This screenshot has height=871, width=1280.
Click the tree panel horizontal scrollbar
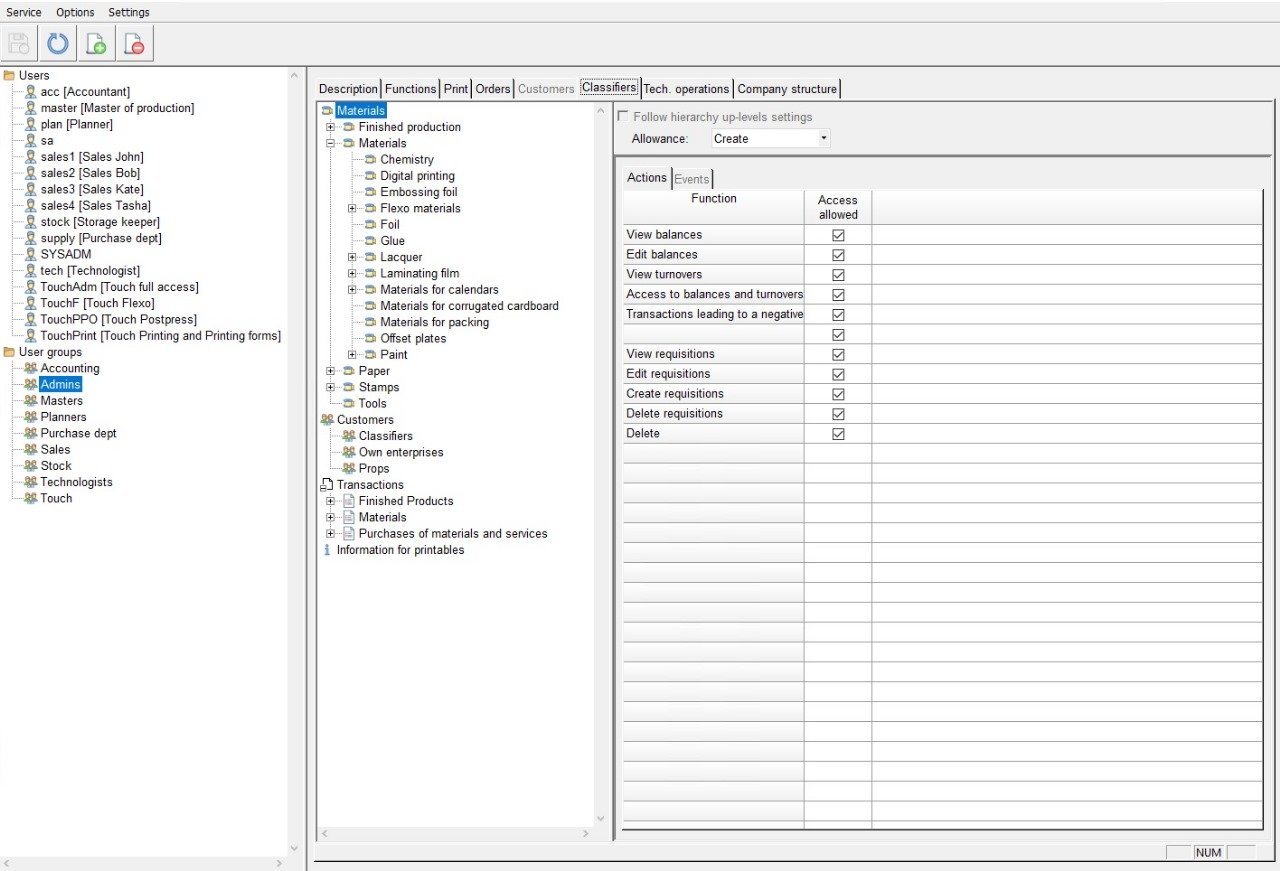(455, 833)
